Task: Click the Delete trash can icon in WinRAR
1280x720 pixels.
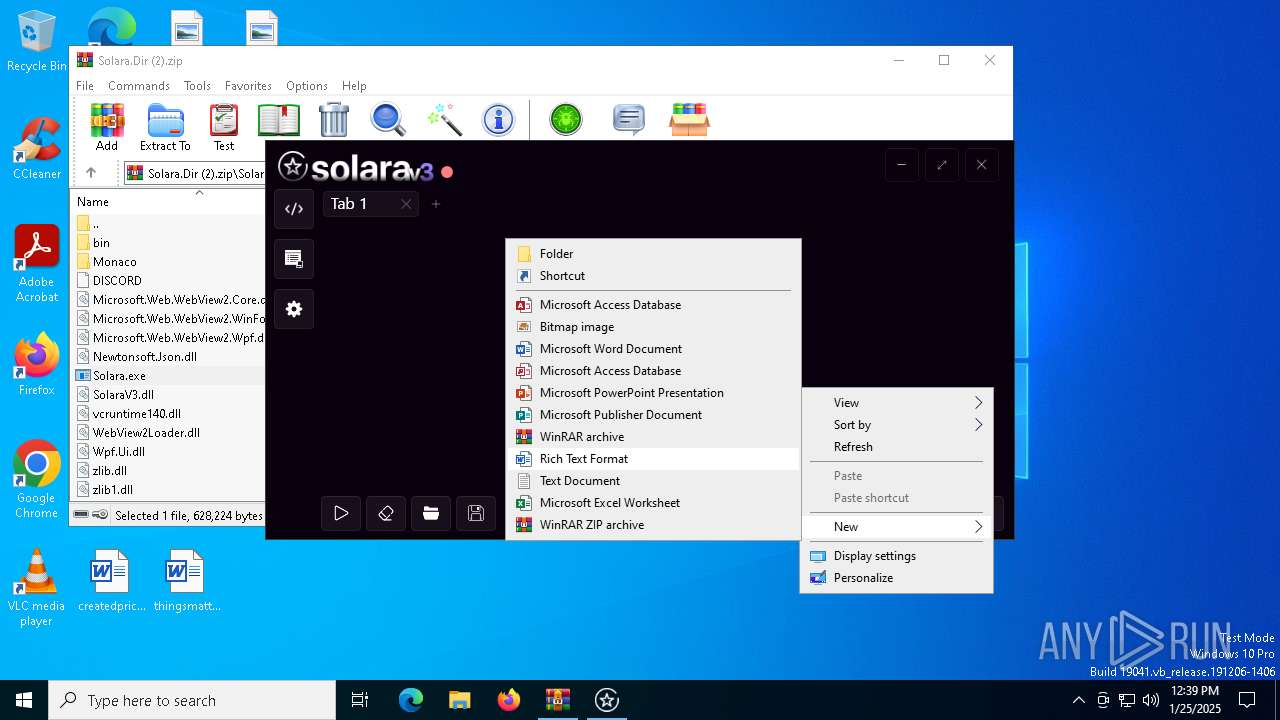Action: coord(334,120)
